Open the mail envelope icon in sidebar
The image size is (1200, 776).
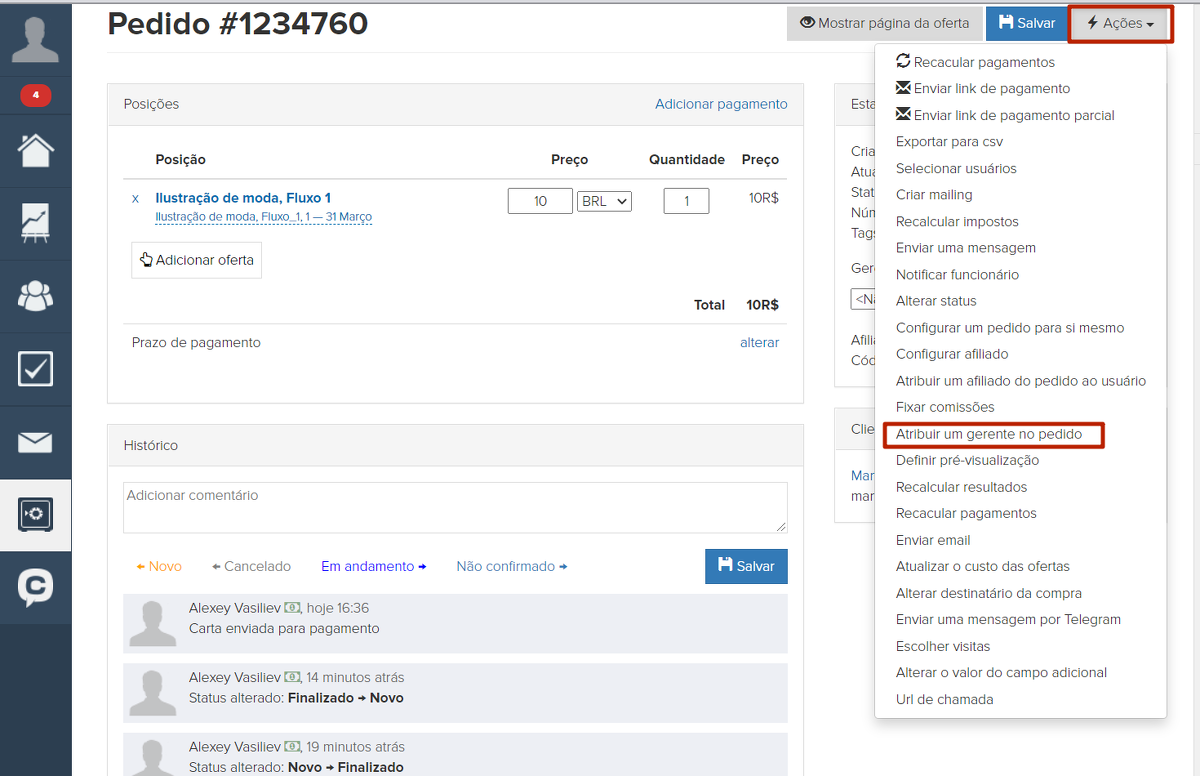(35, 442)
